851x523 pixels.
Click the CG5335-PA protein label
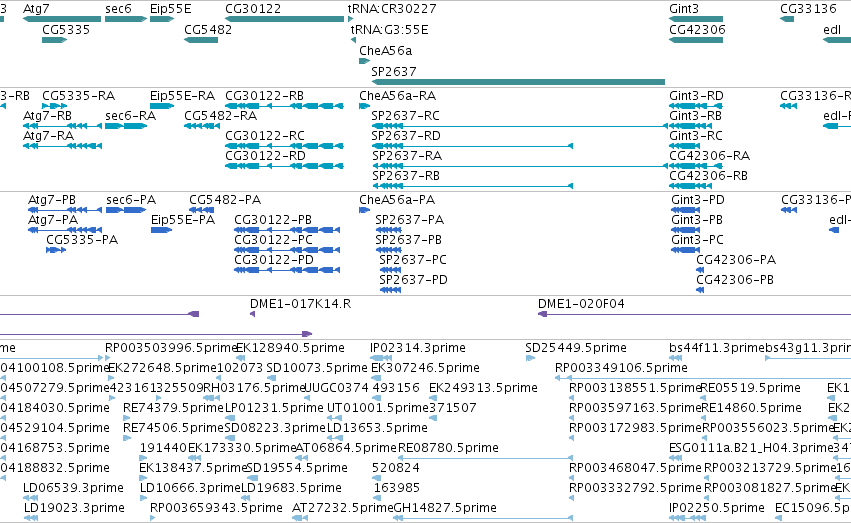click(82, 240)
